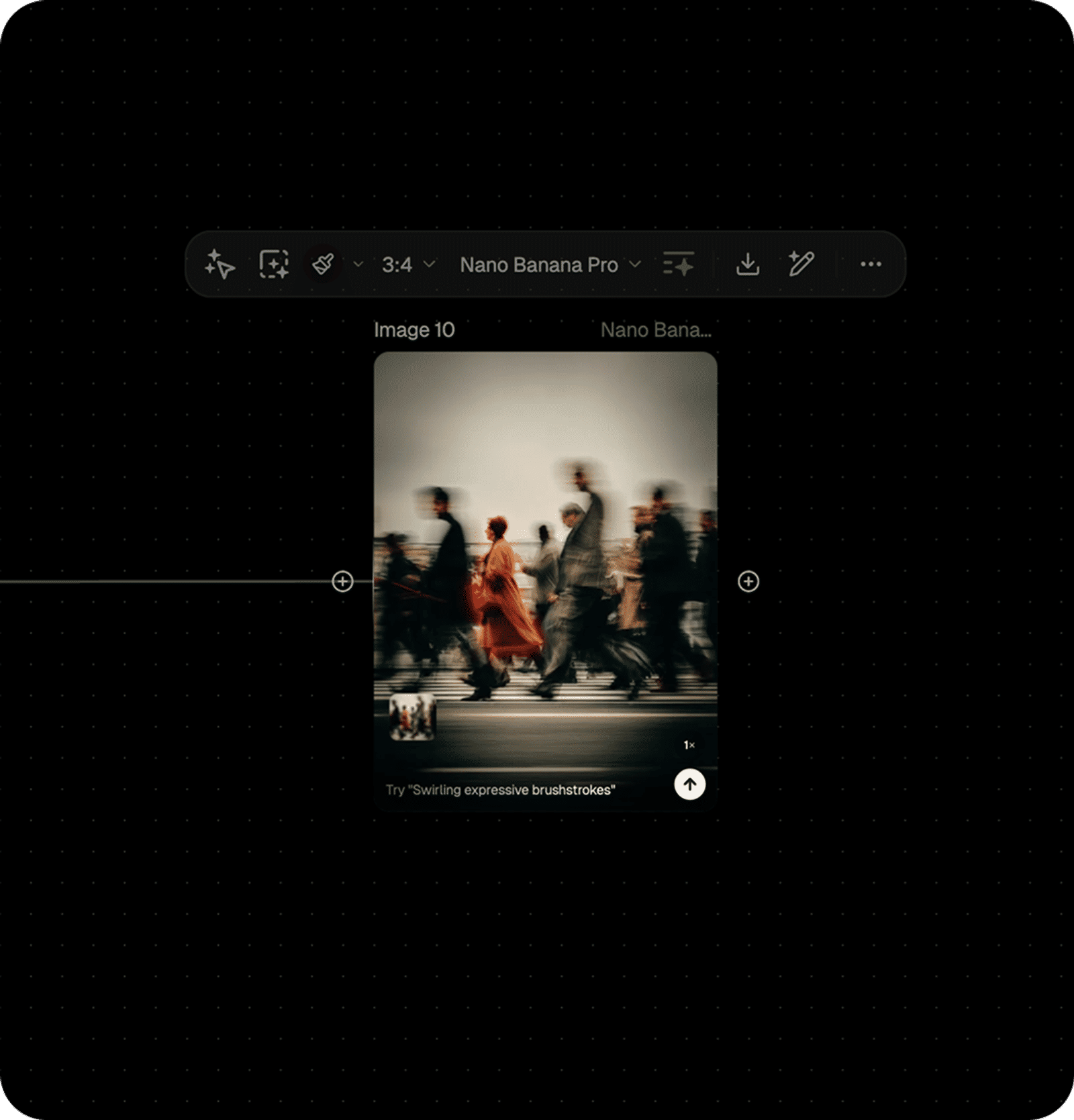Add a node right of the image

click(x=748, y=581)
